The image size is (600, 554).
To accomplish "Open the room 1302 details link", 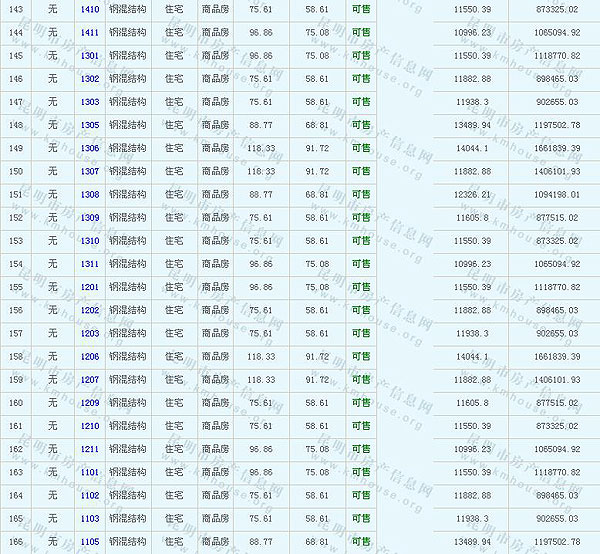I will tap(89, 79).
